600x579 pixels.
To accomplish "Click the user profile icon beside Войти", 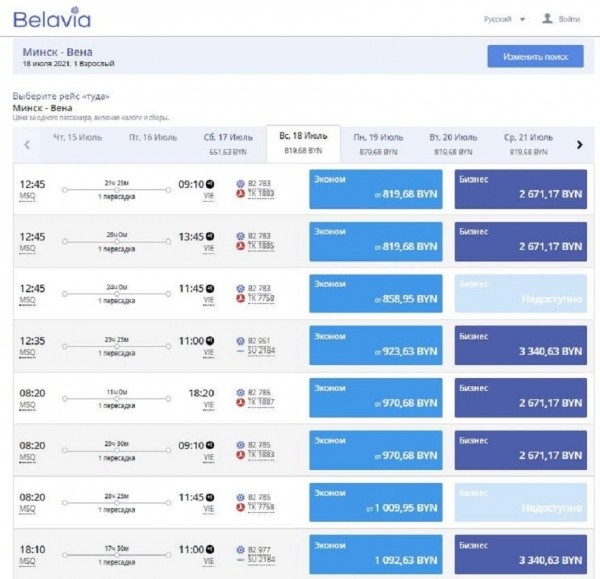I will (x=547, y=19).
